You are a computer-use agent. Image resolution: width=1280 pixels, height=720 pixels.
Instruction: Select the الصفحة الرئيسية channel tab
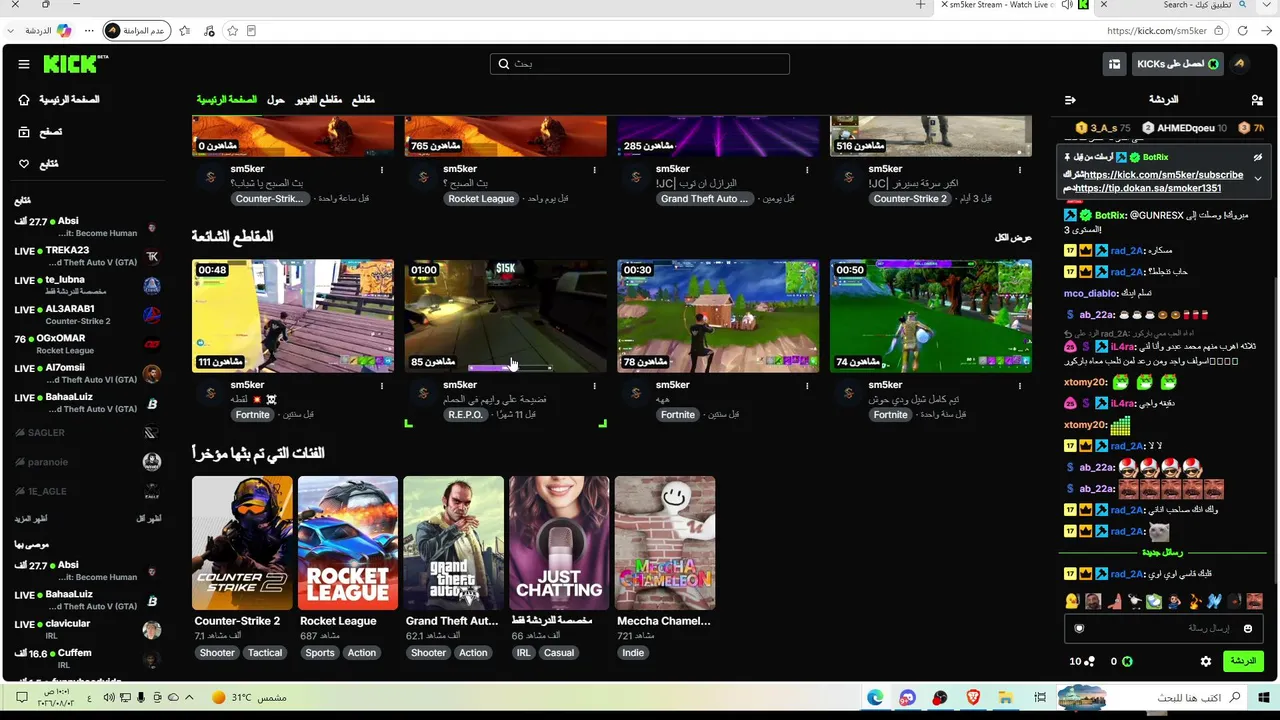[226, 100]
